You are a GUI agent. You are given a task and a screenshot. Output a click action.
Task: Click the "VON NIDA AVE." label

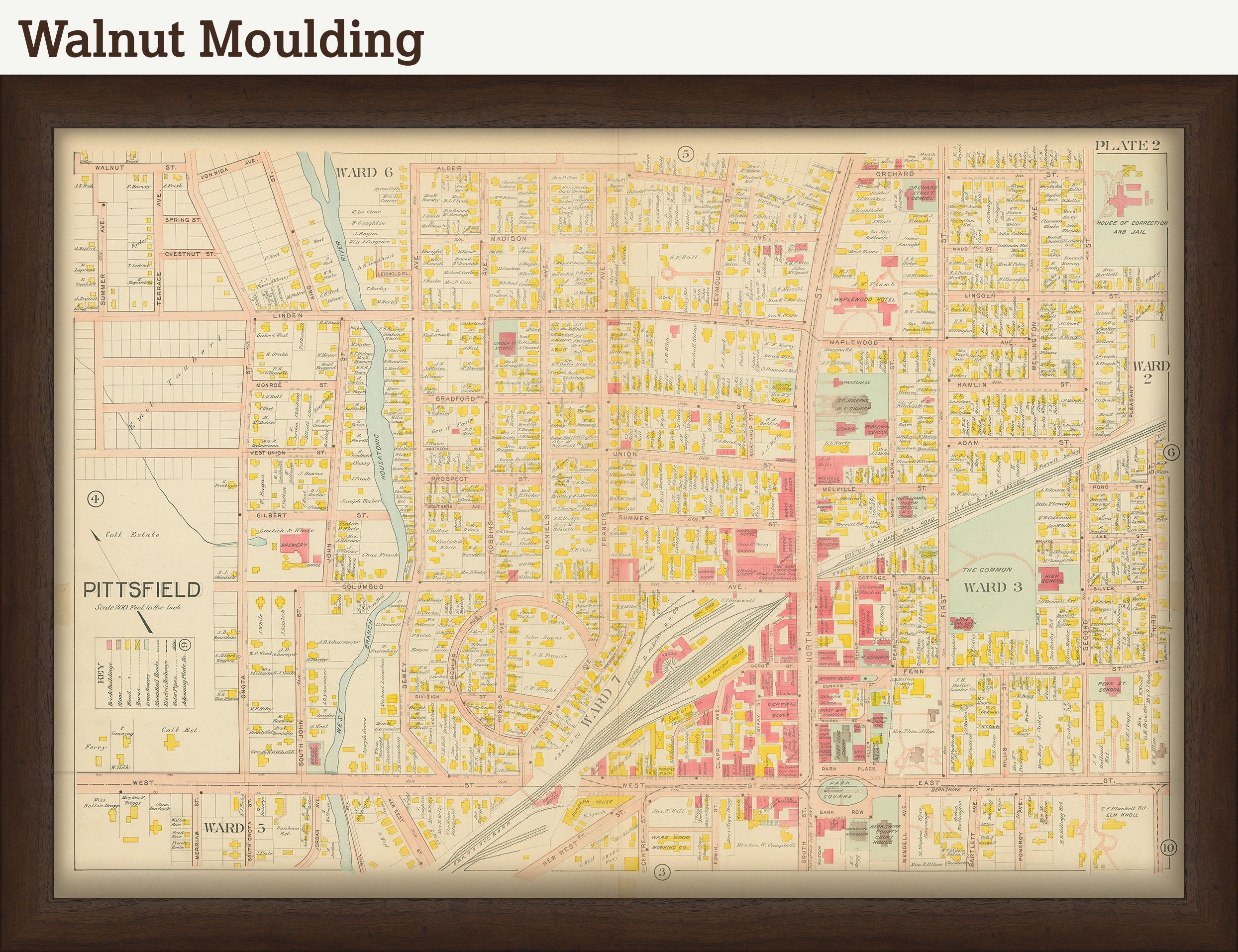pos(229,168)
